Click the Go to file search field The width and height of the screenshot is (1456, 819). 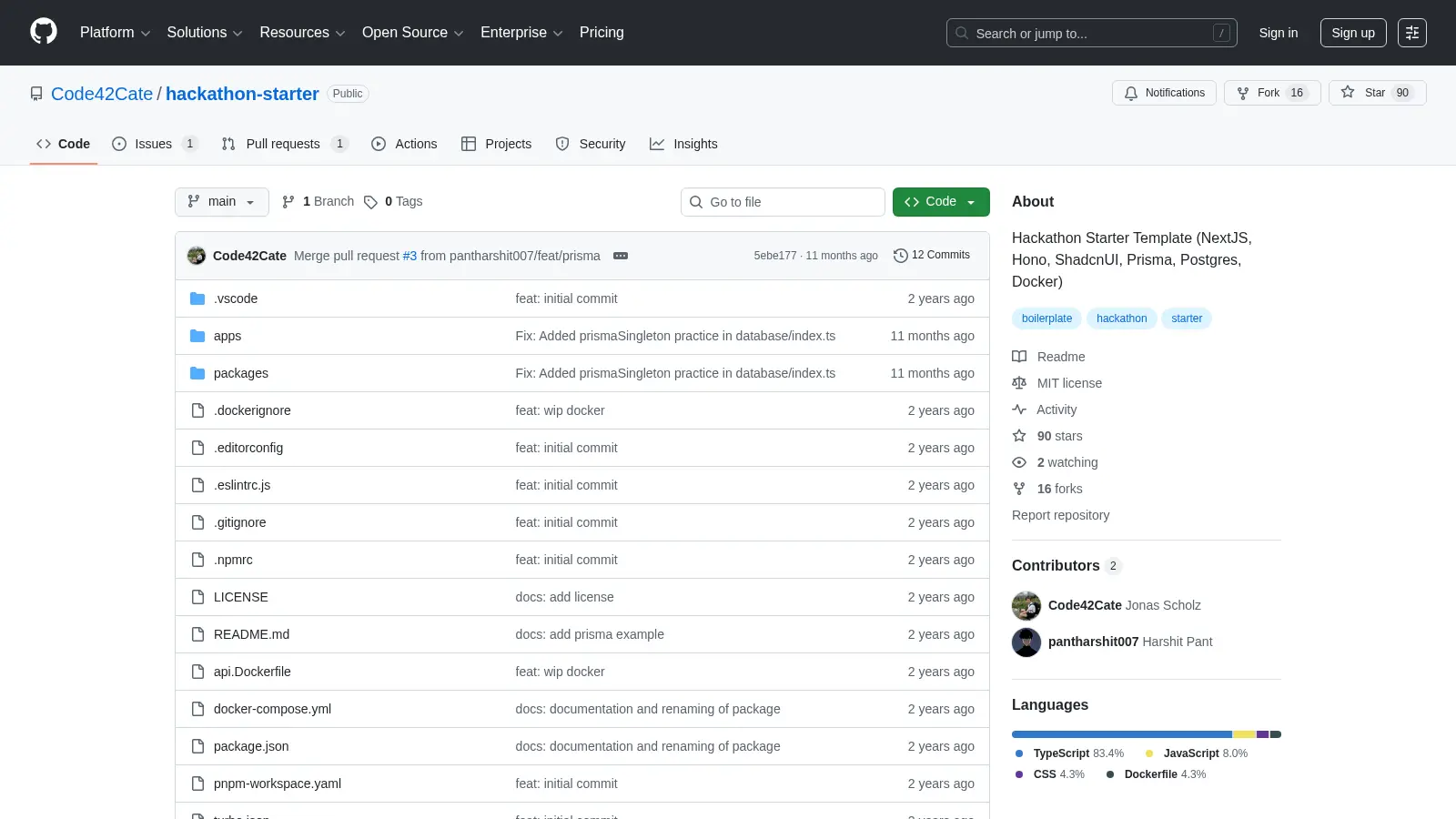coord(783,202)
